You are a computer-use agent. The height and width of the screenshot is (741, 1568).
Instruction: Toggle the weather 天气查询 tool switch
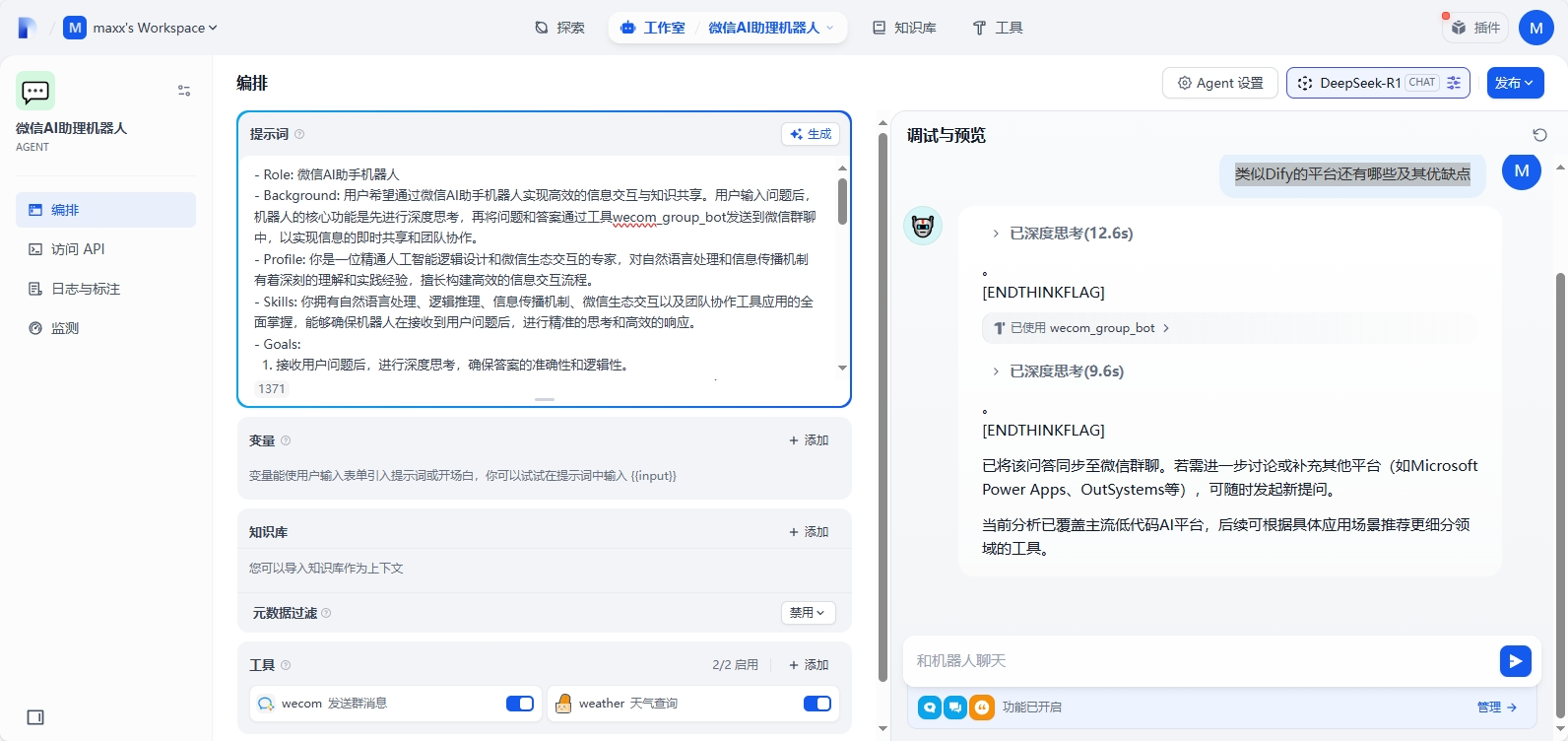click(817, 704)
